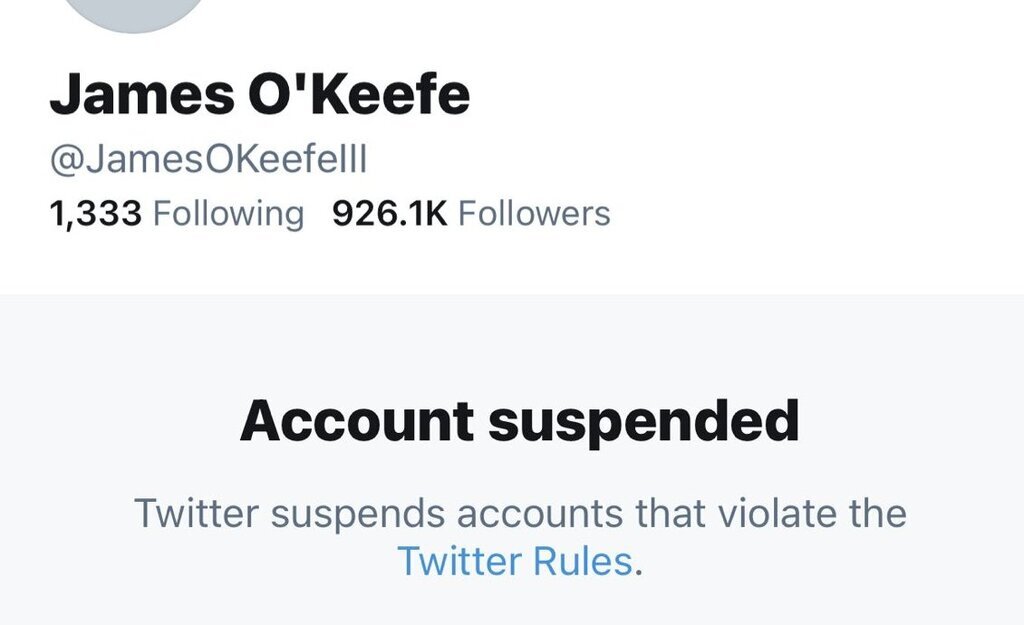The width and height of the screenshot is (1024, 625).
Task: Click the word 'accounts' in the suspension notice
Action: click(542, 514)
